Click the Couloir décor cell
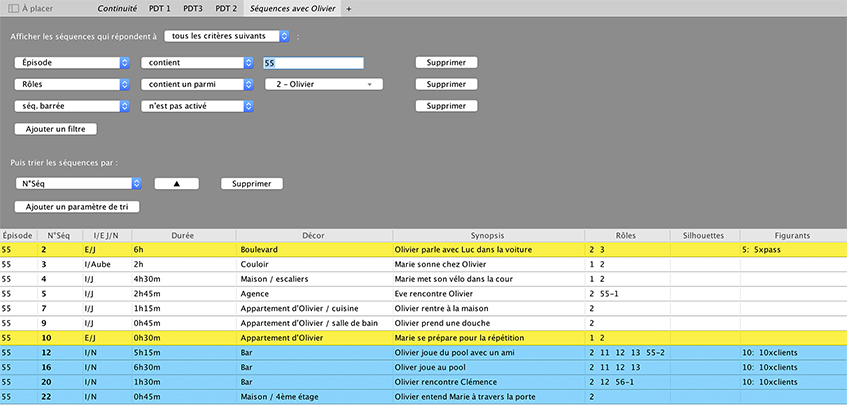This screenshot has height=405, width=847. [x=314, y=265]
